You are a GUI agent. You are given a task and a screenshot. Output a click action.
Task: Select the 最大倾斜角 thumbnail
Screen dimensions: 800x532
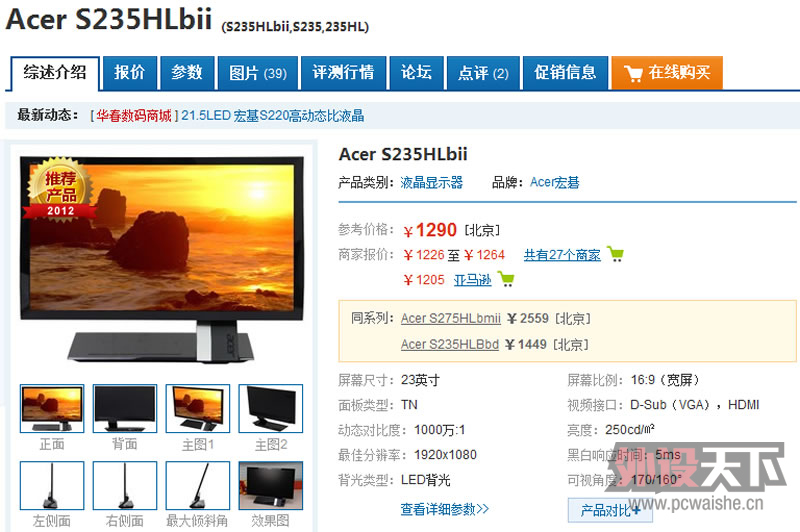click(198, 486)
